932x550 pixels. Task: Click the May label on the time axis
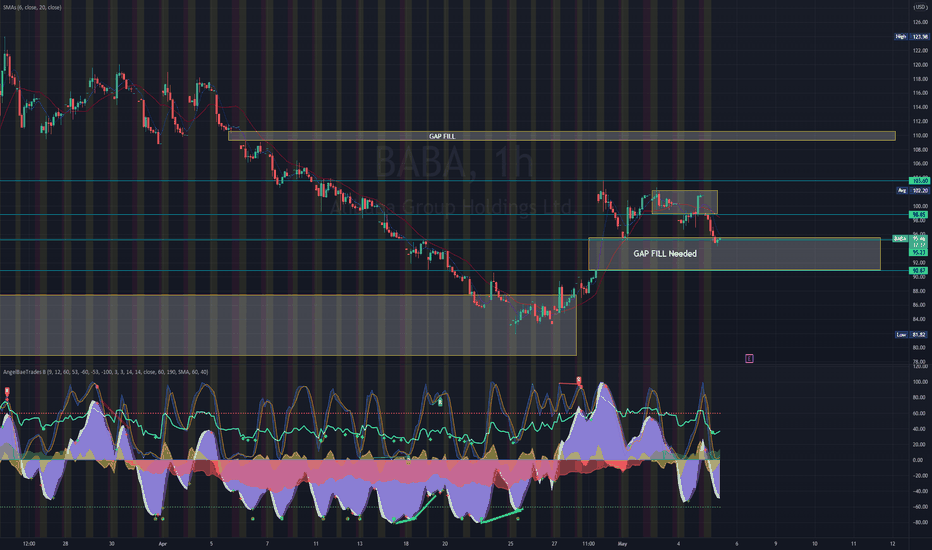click(622, 543)
